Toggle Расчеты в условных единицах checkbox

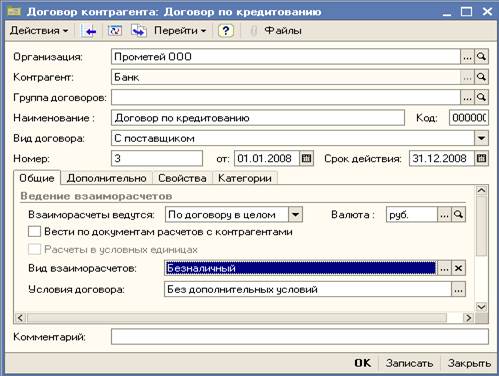coord(34,249)
